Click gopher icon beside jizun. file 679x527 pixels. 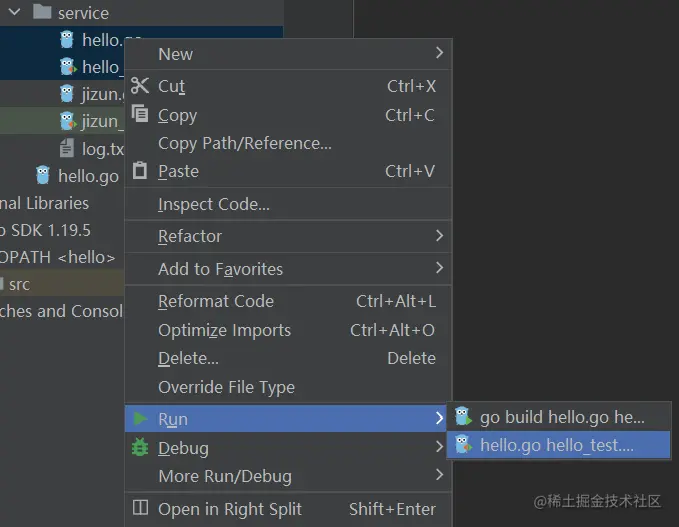click(67, 94)
